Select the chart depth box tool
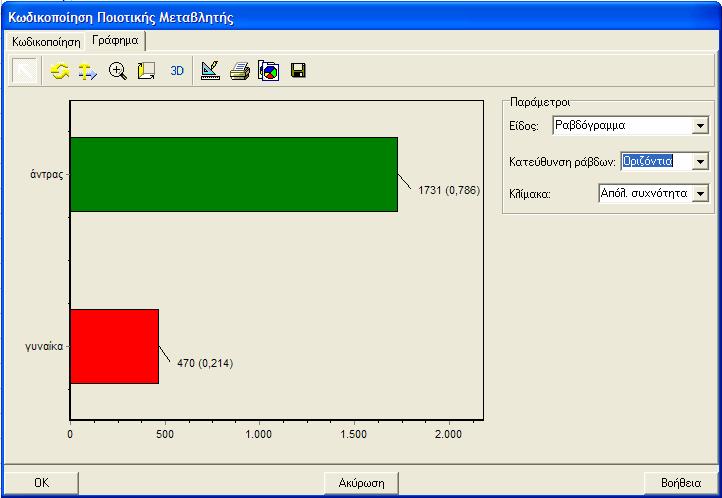Screen dimensions: 722x498 tap(146, 71)
